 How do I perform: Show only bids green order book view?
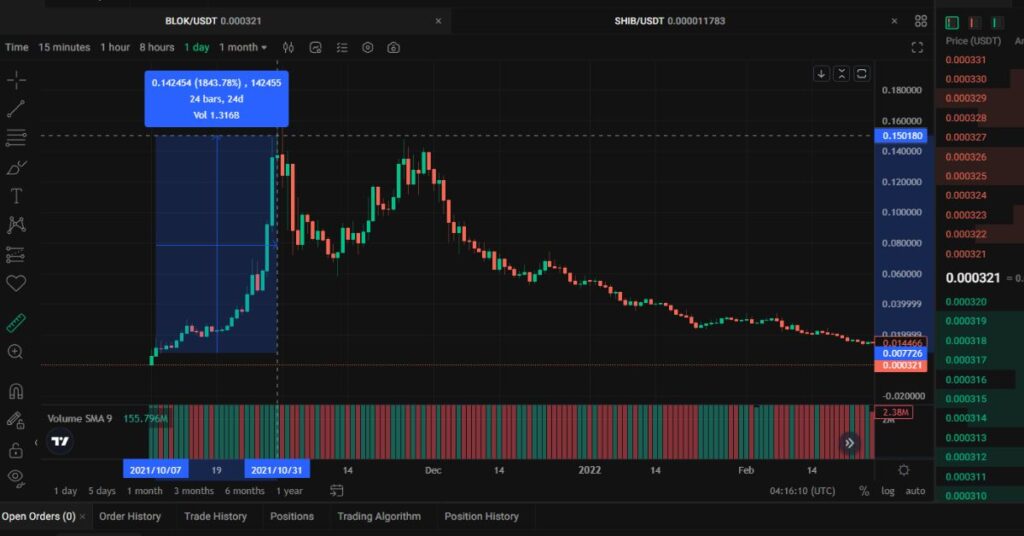pyautogui.click(x=997, y=23)
